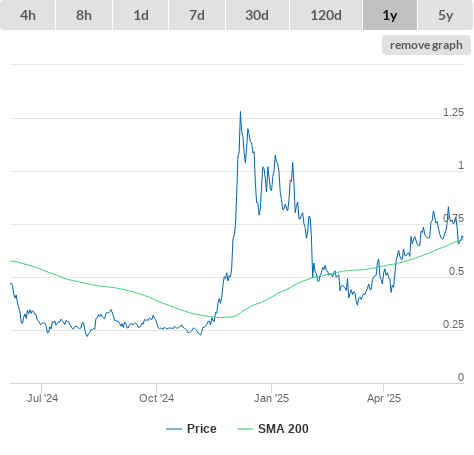Switch chart to 30d range
The image size is (474, 455).
[x=257, y=15]
